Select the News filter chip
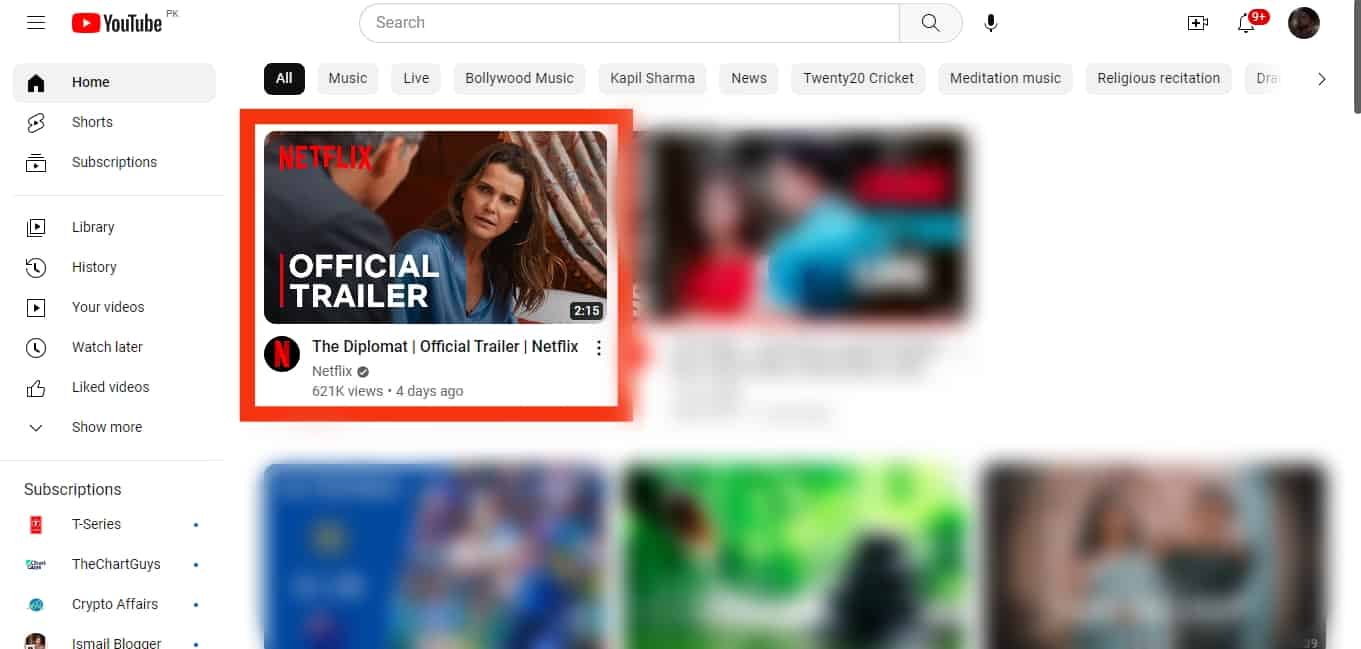The width and height of the screenshot is (1361, 649). pos(749,79)
